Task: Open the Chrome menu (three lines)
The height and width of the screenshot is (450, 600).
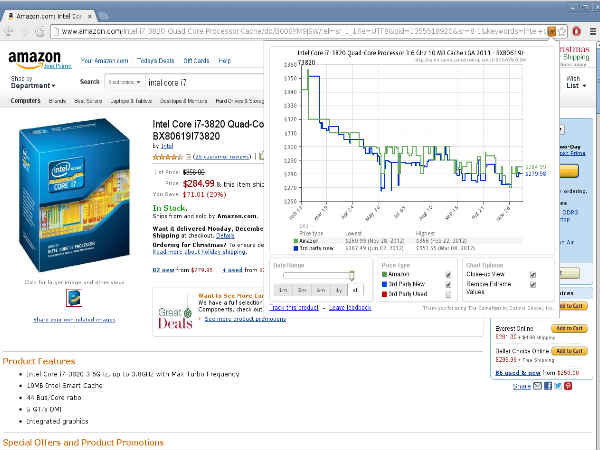Action: click(593, 31)
